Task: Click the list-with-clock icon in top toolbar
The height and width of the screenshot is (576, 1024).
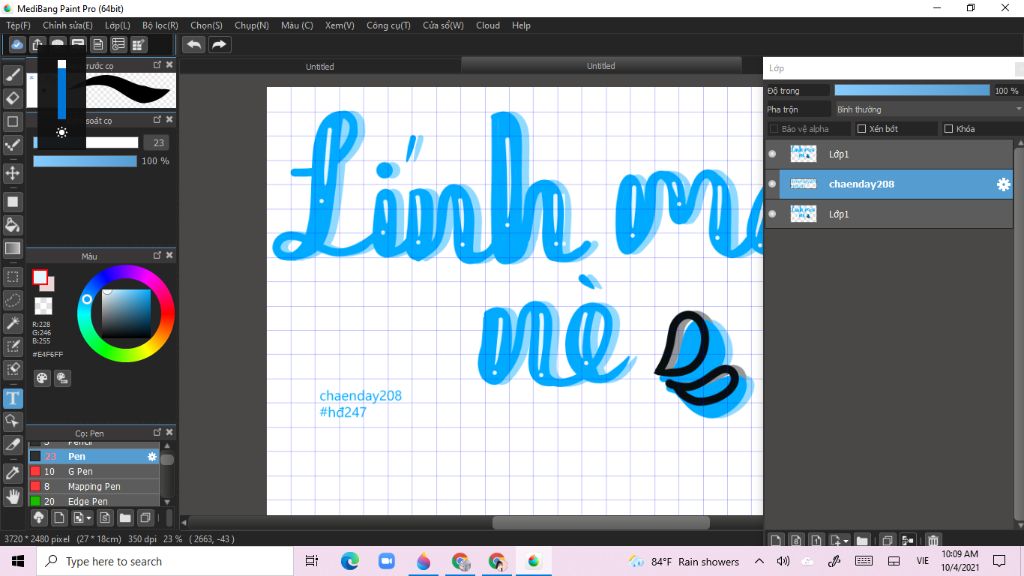Action: [118, 44]
